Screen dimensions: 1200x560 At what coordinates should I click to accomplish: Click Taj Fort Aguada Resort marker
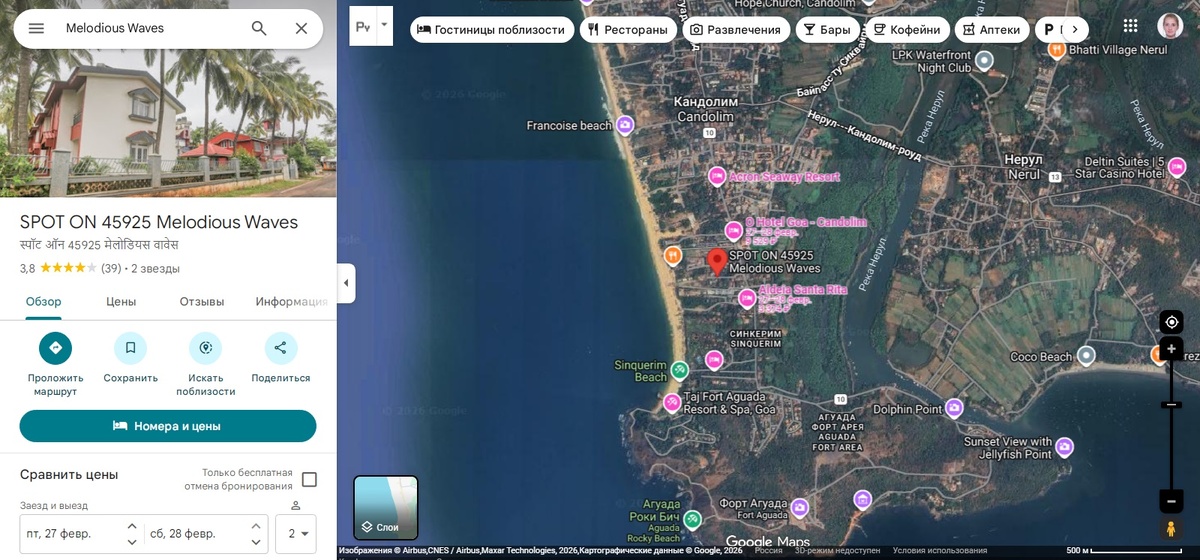[x=671, y=403]
